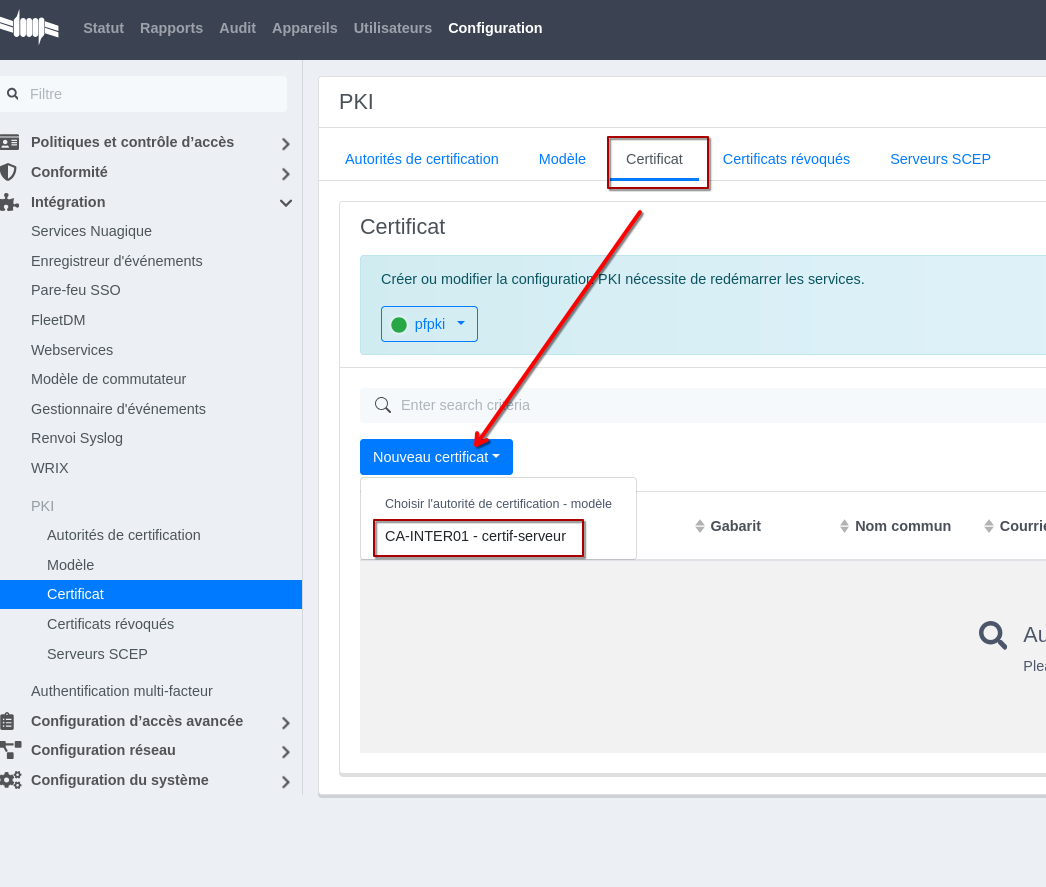The image size is (1046, 887).
Task: Open the Serveurs SCEP tab
Action: tap(940, 159)
